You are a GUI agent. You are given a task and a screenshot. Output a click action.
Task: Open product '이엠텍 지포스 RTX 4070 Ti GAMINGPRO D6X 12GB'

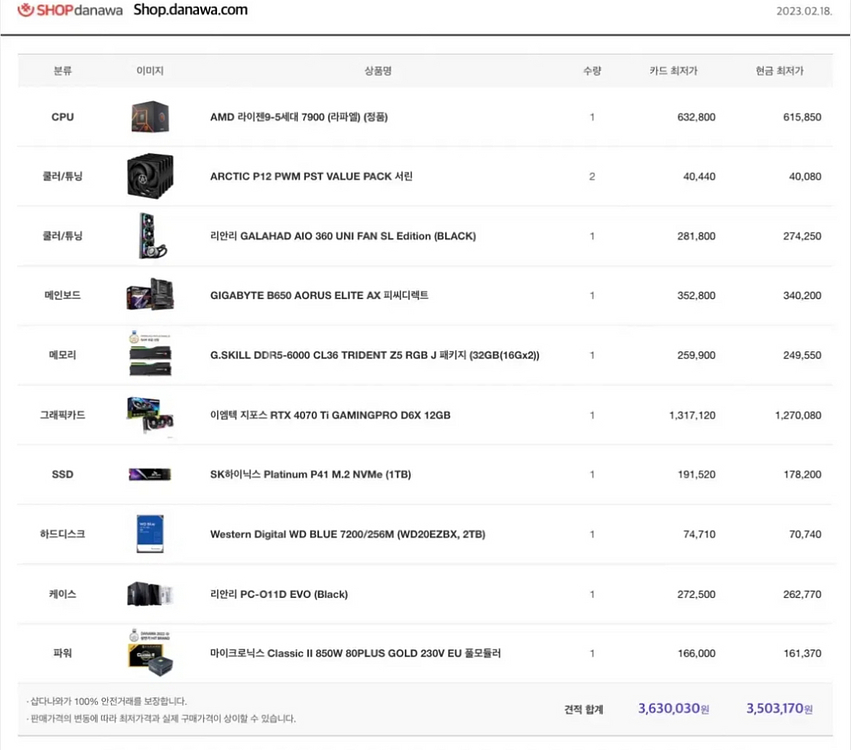pyautogui.click(x=331, y=415)
